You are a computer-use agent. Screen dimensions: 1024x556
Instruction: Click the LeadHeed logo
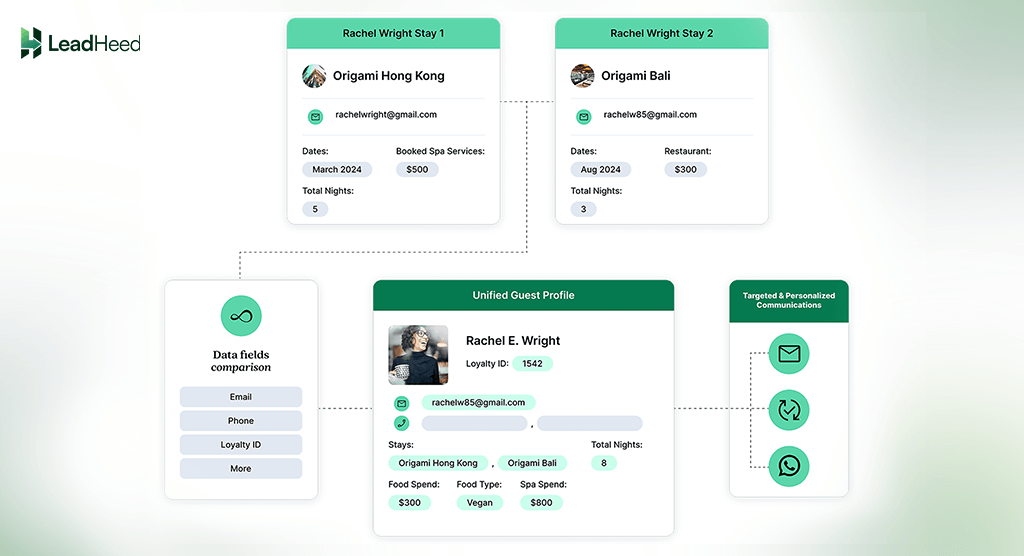point(80,43)
